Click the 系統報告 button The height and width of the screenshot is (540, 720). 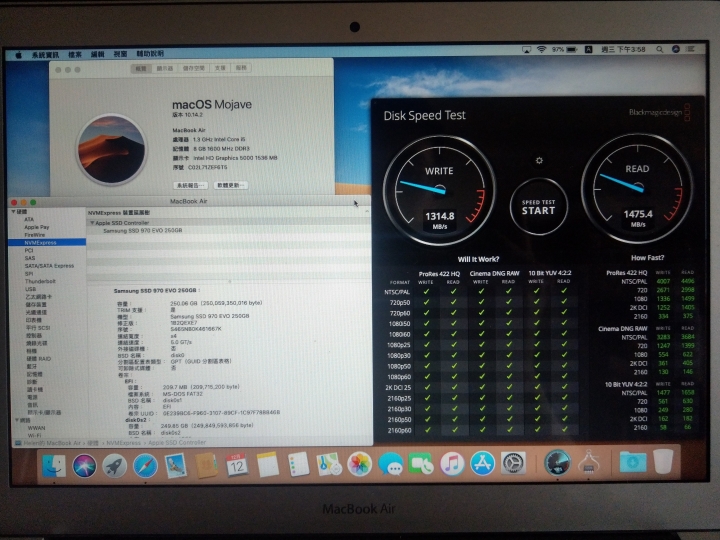pos(191,185)
